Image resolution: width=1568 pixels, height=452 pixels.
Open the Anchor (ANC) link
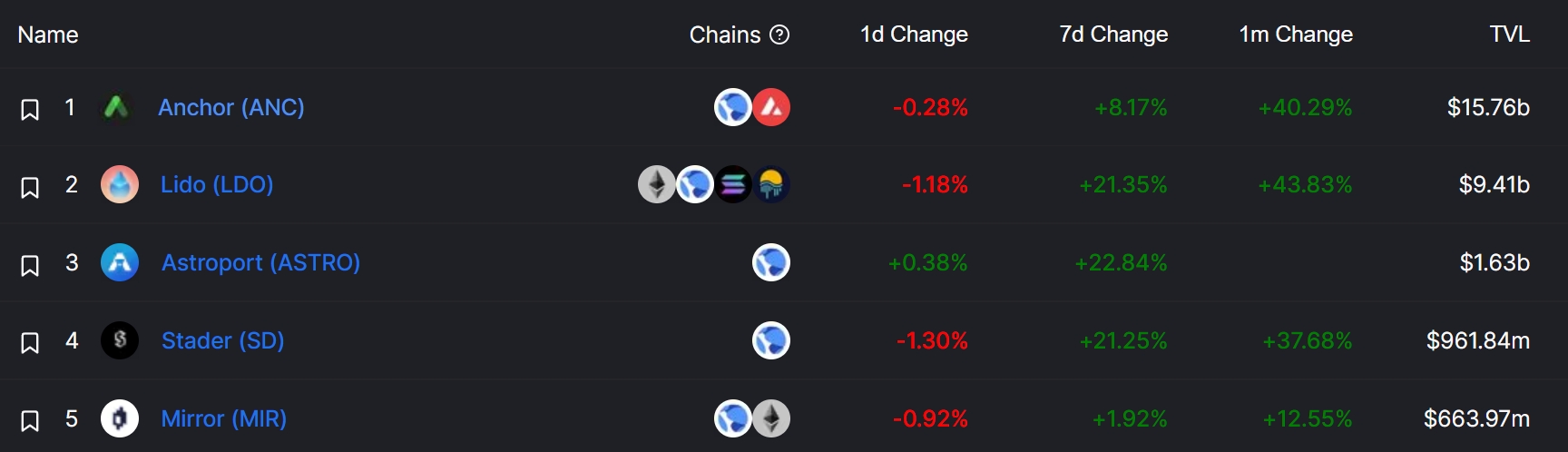(x=231, y=107)
